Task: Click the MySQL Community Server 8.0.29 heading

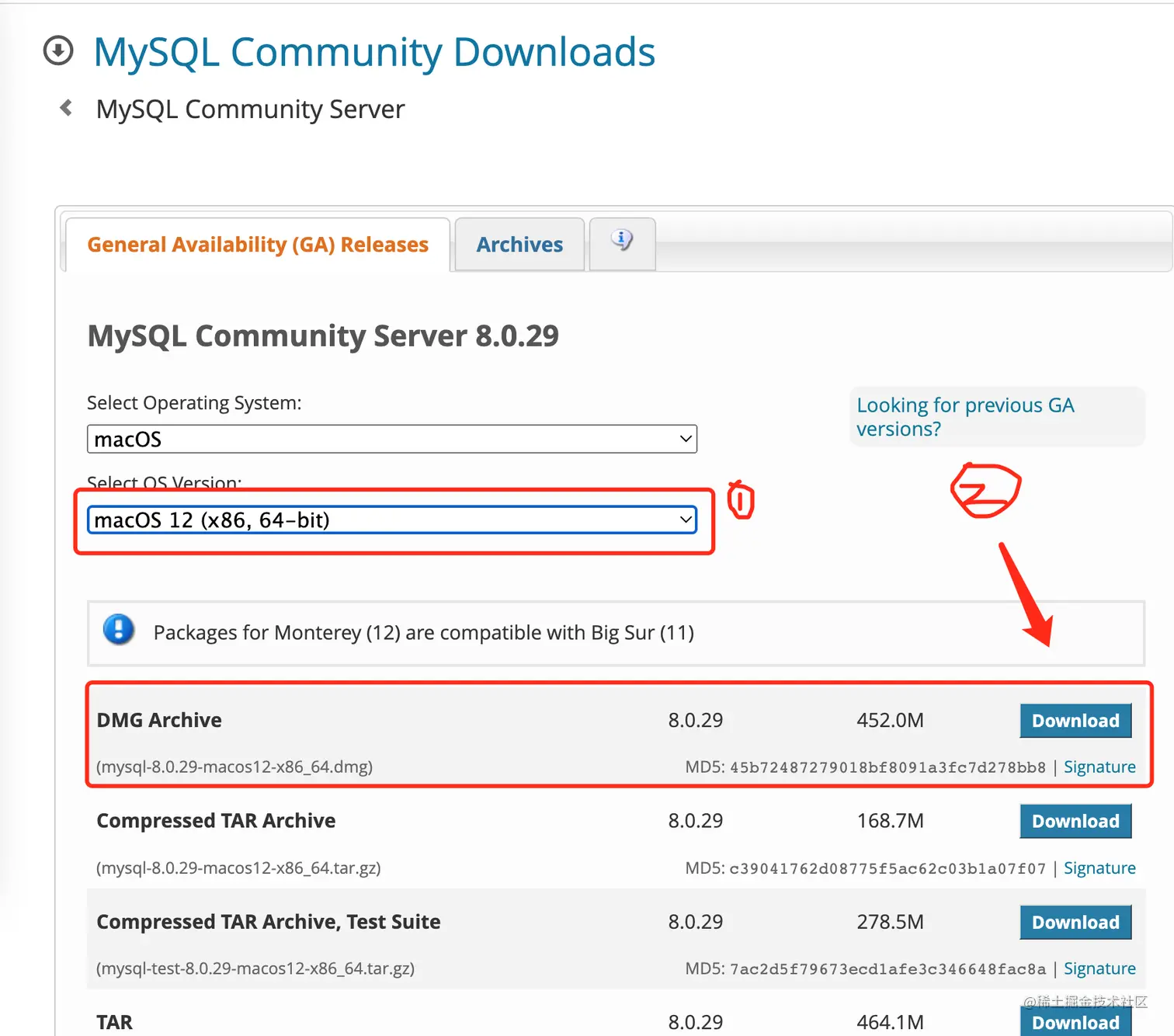Action: (323, 336)
